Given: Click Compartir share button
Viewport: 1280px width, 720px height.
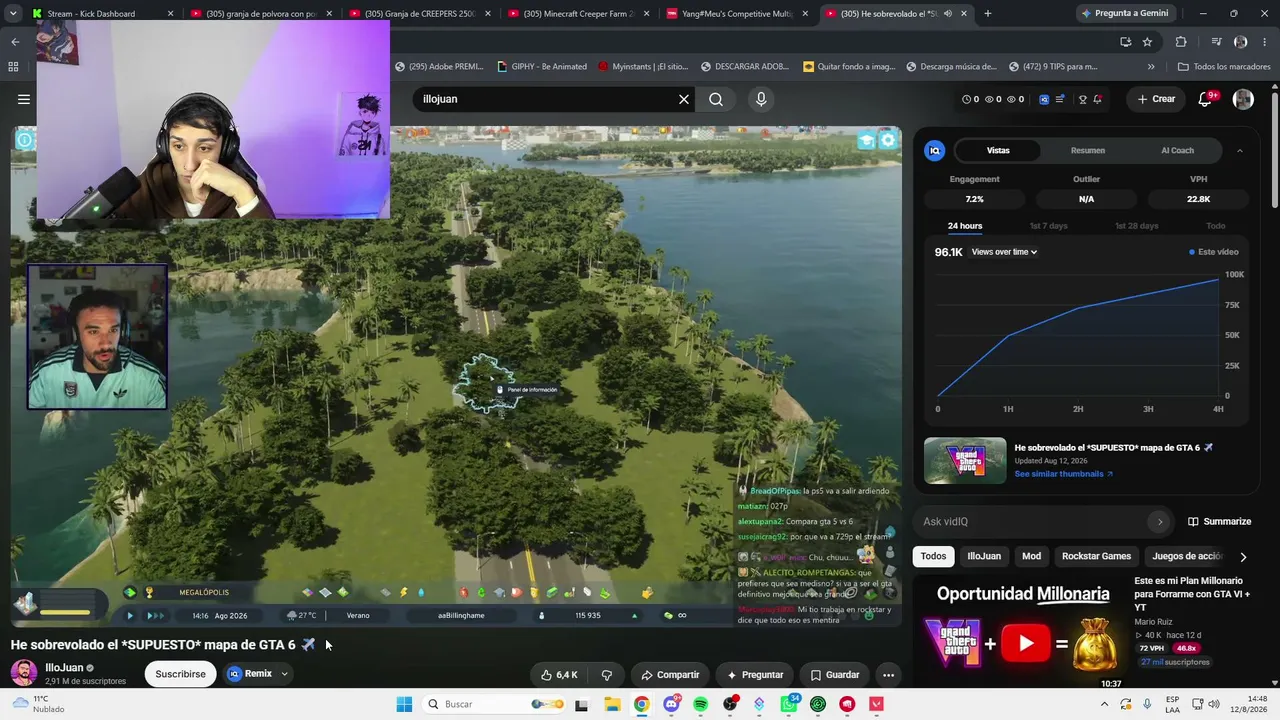Looking at the screenshot, I should [670, 675].
